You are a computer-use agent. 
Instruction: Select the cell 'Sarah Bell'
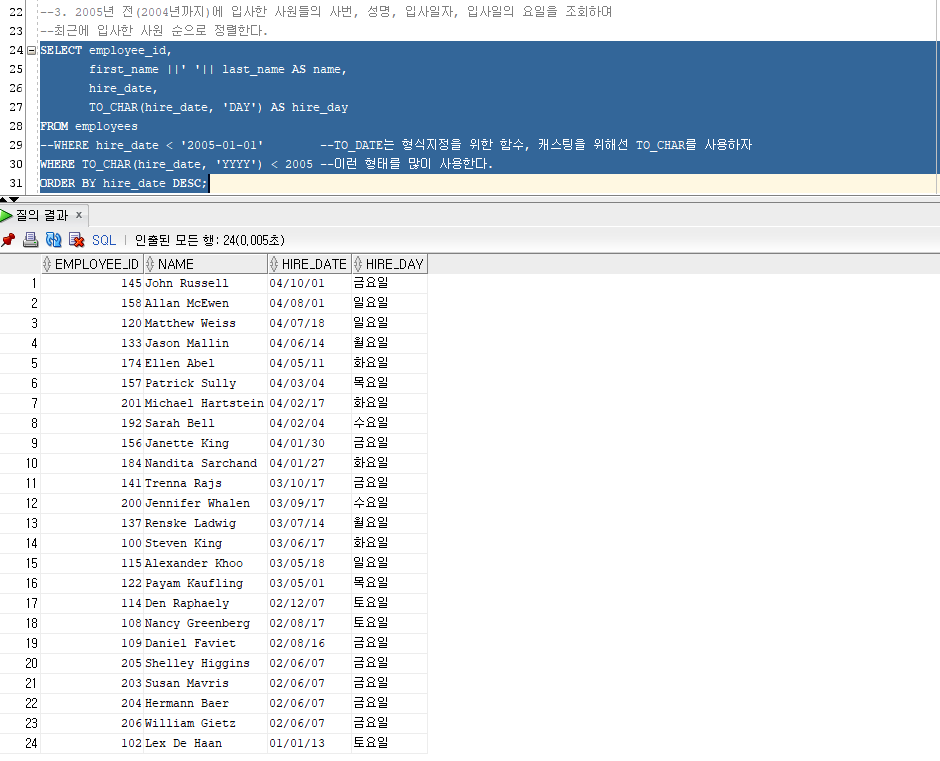coord(206,423)
